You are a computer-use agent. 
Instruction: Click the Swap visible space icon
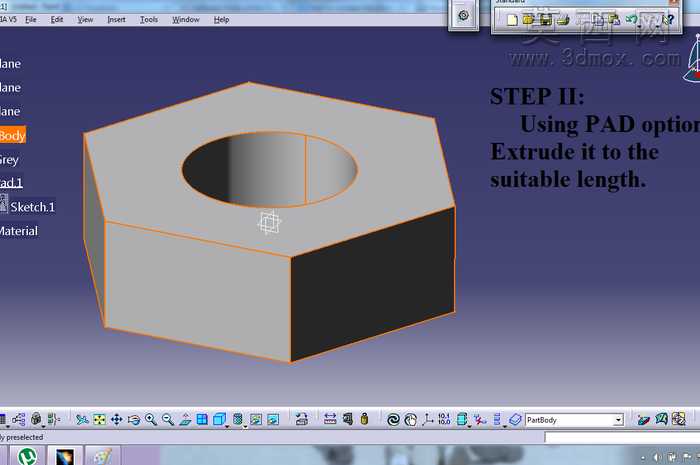[x=273, y=419]
